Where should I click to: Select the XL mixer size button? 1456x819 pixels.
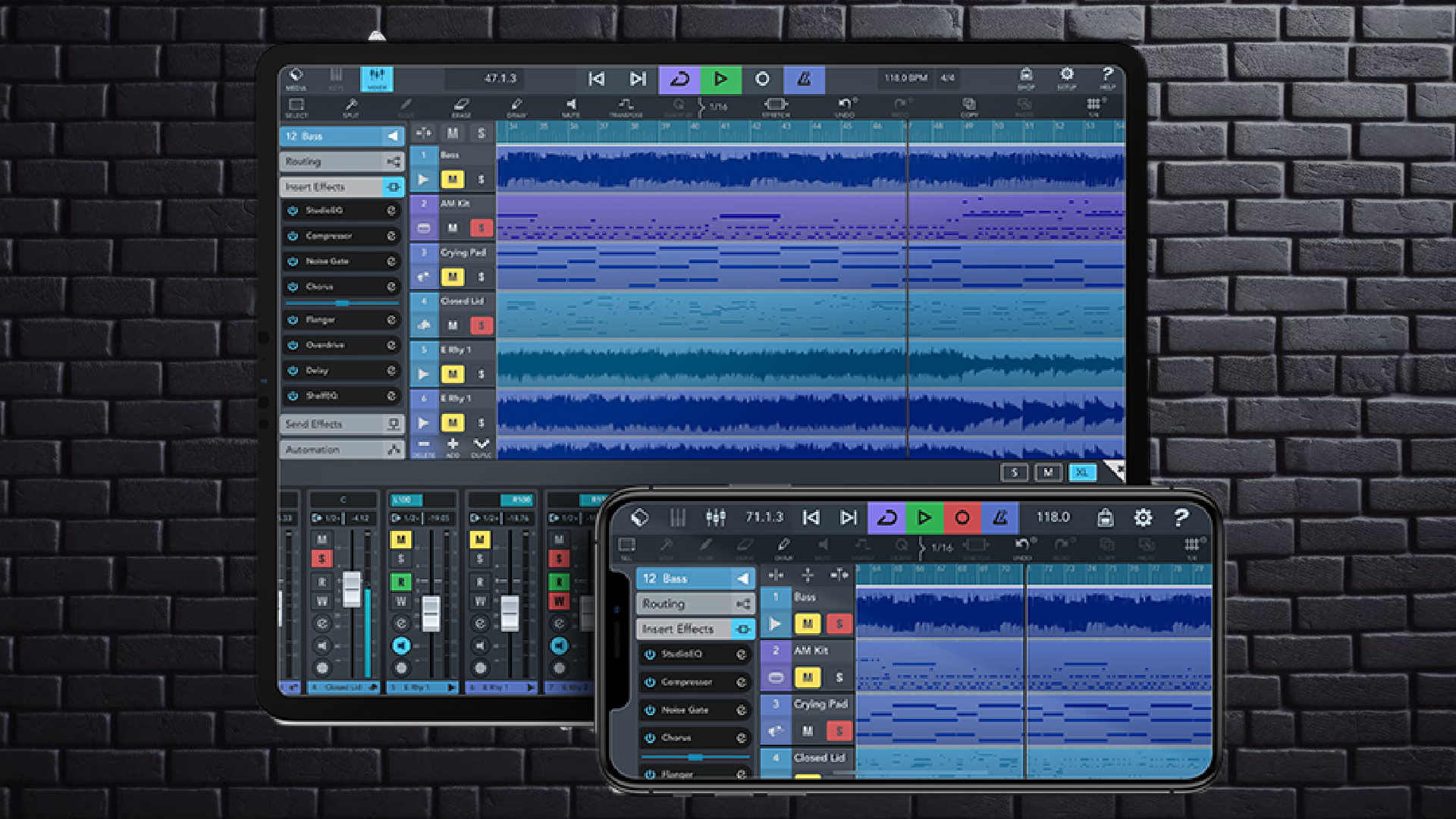[x=1082, y=472]
